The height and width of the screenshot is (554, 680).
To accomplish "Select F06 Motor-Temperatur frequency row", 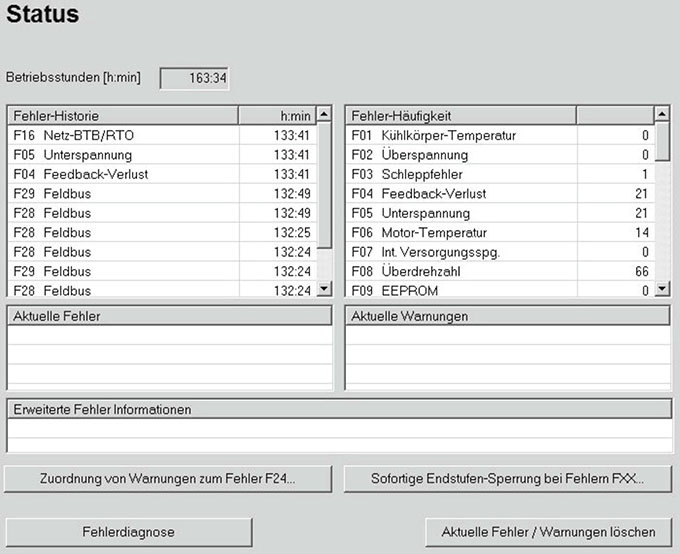I will tap(498, 232).
